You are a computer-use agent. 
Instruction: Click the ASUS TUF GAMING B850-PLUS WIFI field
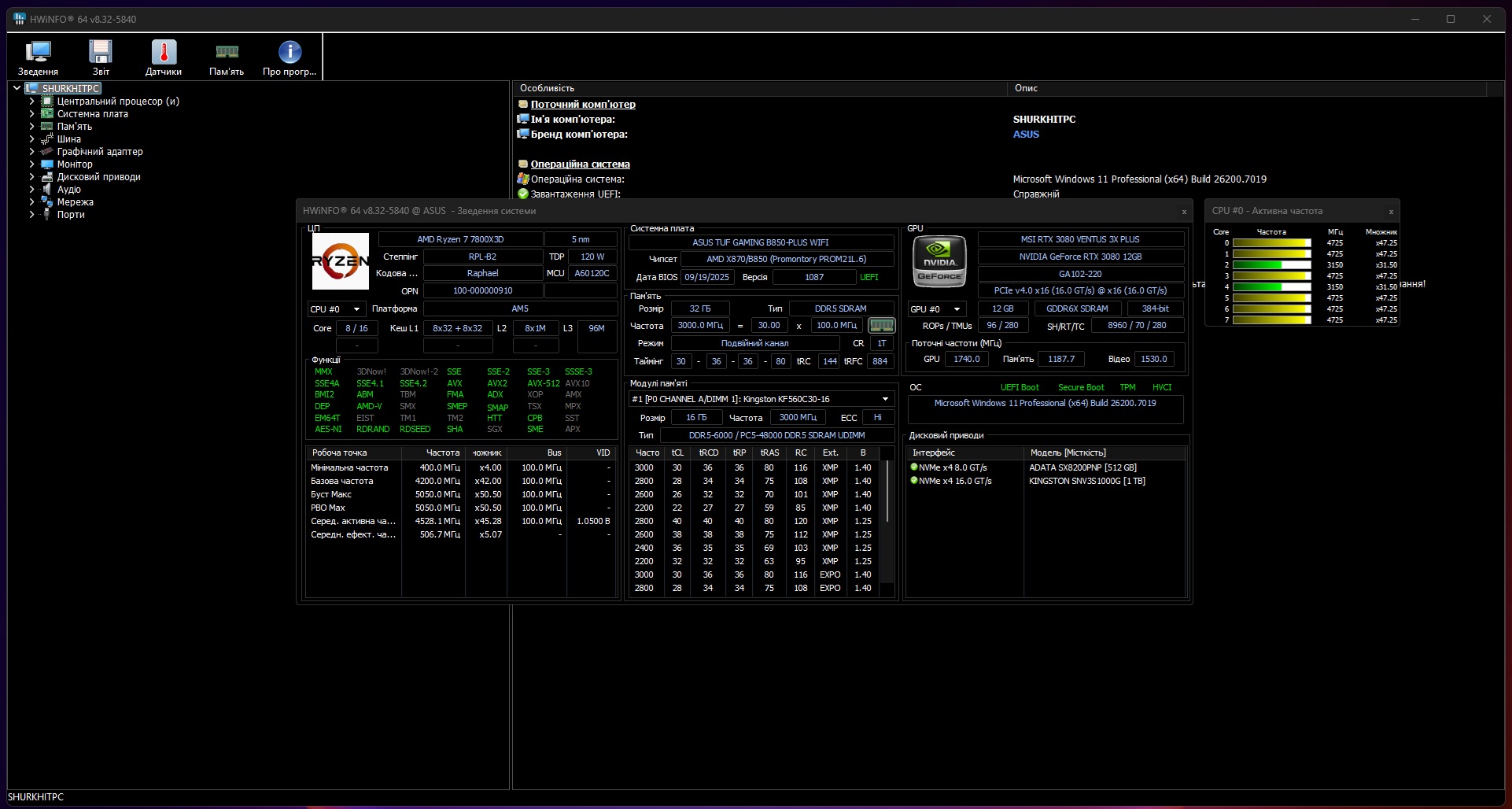coord(761,242)
